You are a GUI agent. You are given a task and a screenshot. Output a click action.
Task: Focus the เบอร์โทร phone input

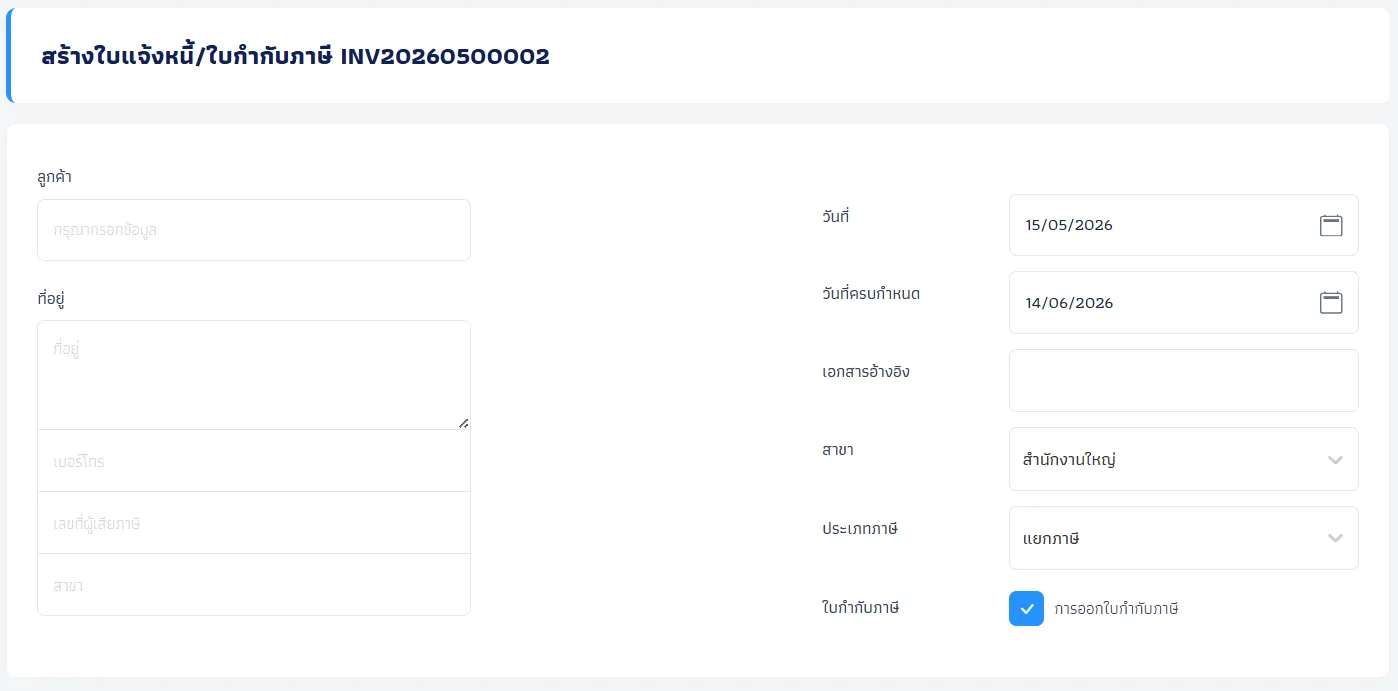click(254, 461)
